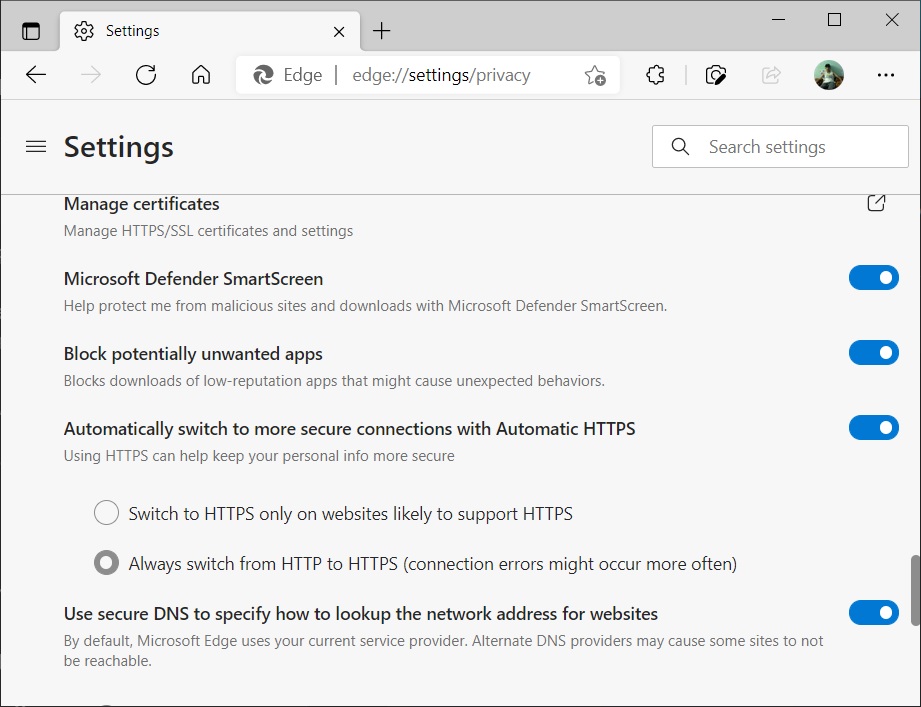Click the Edge logo in the address bar
921x707 pixels.
click(x=262, y=74)
